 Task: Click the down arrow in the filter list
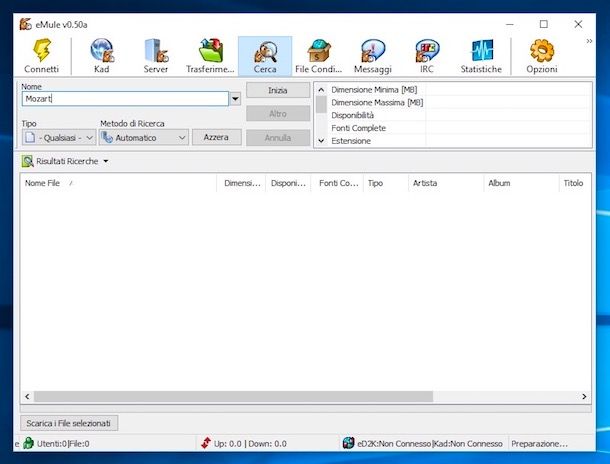[321, 141]
